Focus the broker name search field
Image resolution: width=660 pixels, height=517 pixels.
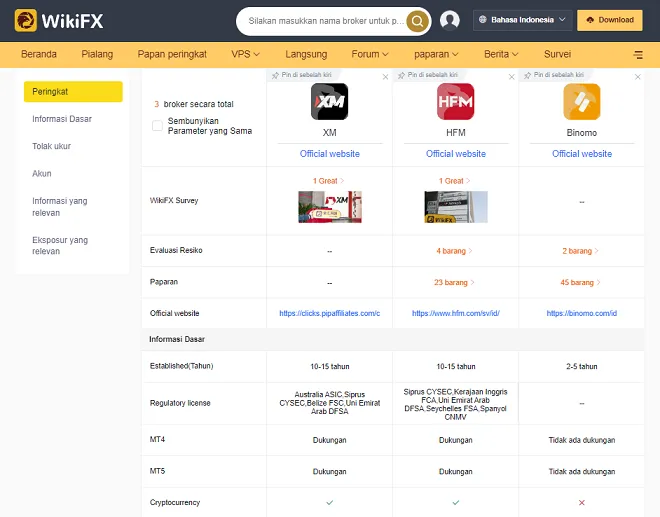pyautogui.click(x=326, y=21)
